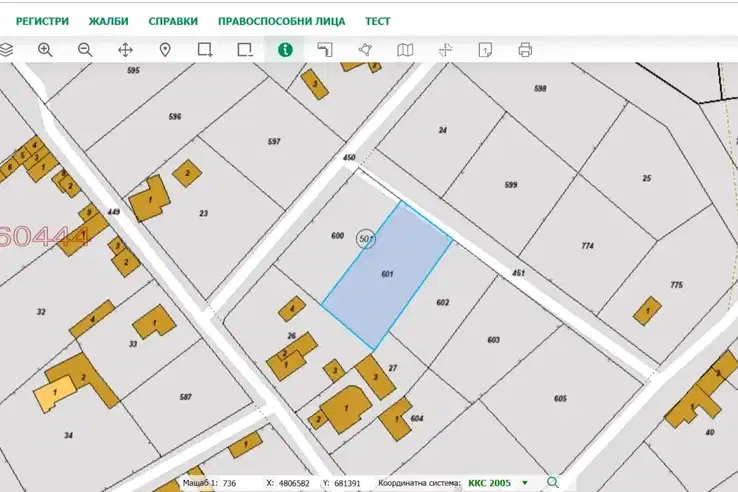738x492 pixels.
Task: Click building 3 next to parcel label 27
Action: [375, 377]
